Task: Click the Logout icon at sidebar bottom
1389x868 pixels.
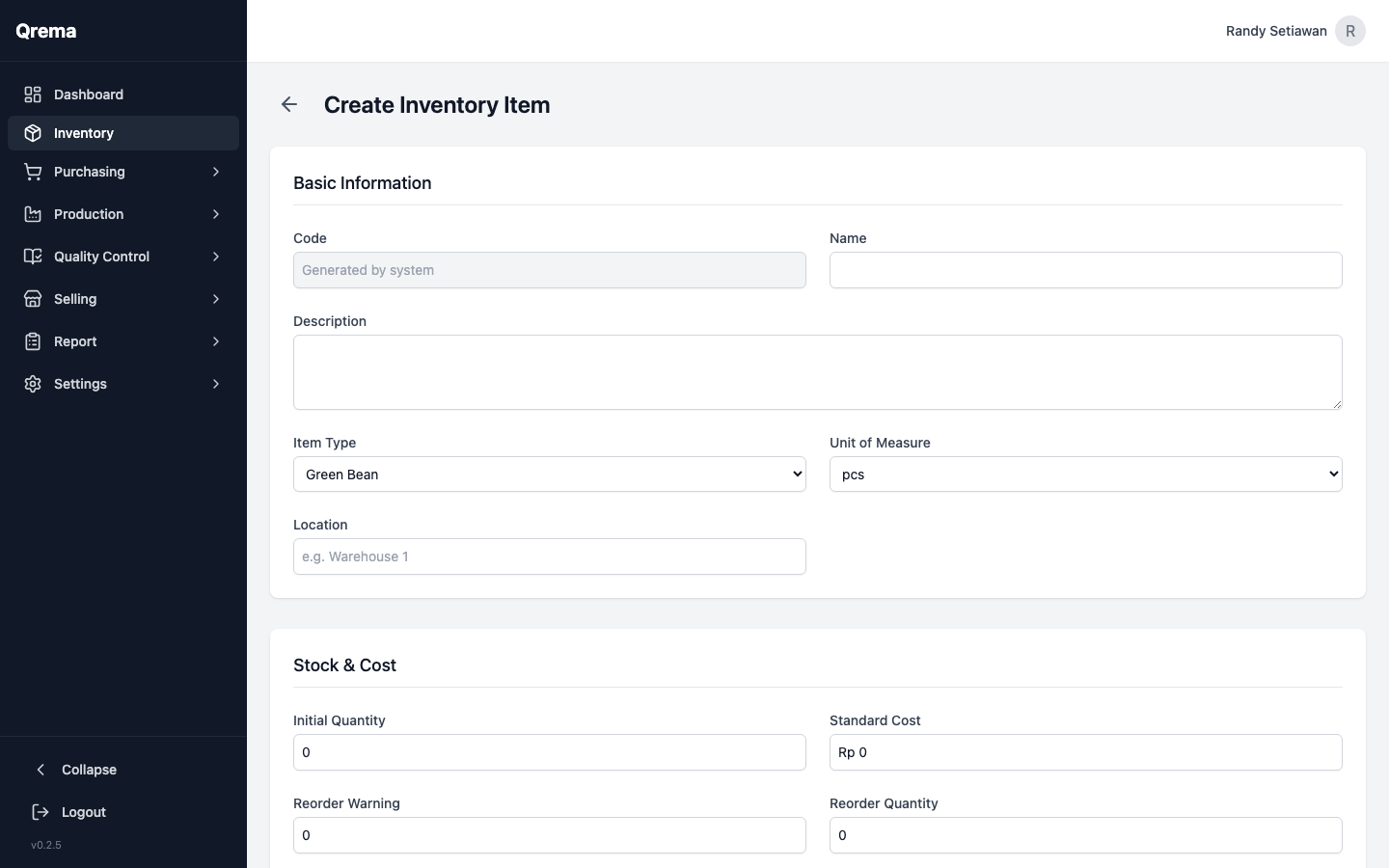Action: click(40, 813)
